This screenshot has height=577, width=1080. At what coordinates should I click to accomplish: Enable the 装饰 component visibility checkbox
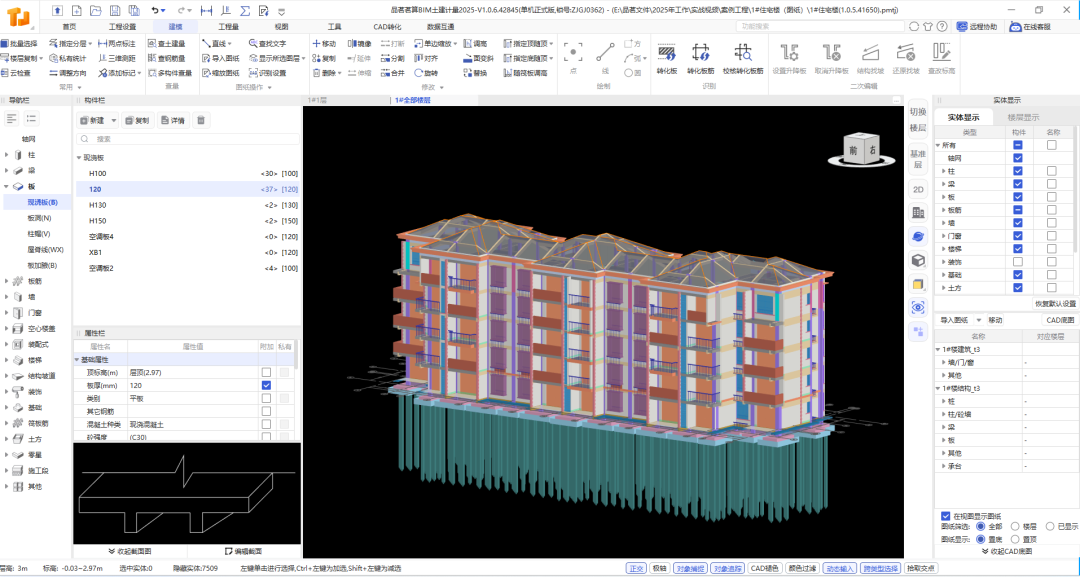coord(1017,262)
